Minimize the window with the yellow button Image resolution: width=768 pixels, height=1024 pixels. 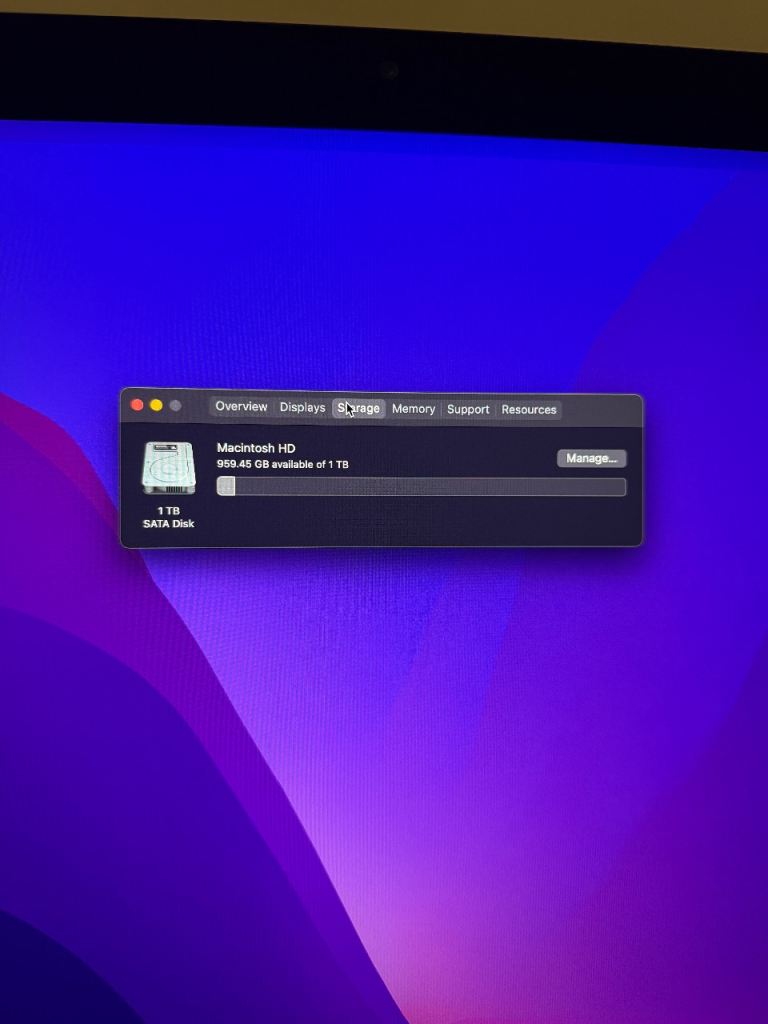[x=156, y=405]
